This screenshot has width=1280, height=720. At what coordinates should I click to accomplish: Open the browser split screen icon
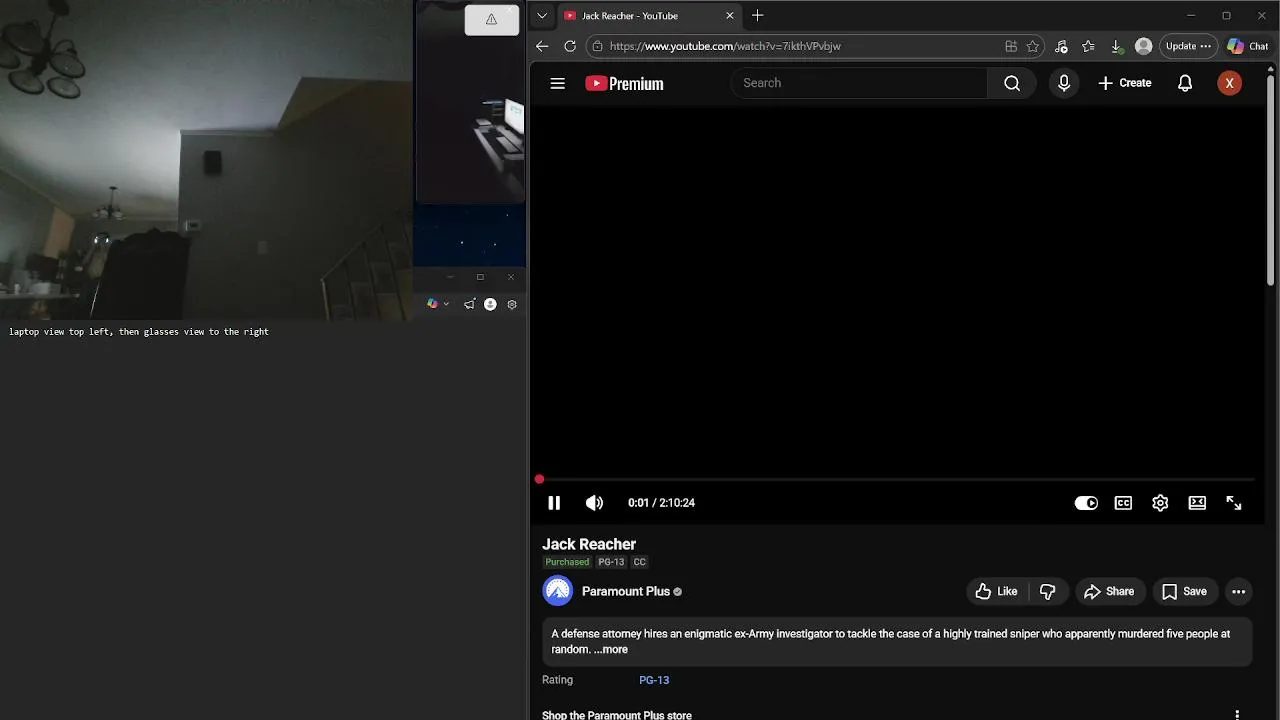pos(1011,46)
